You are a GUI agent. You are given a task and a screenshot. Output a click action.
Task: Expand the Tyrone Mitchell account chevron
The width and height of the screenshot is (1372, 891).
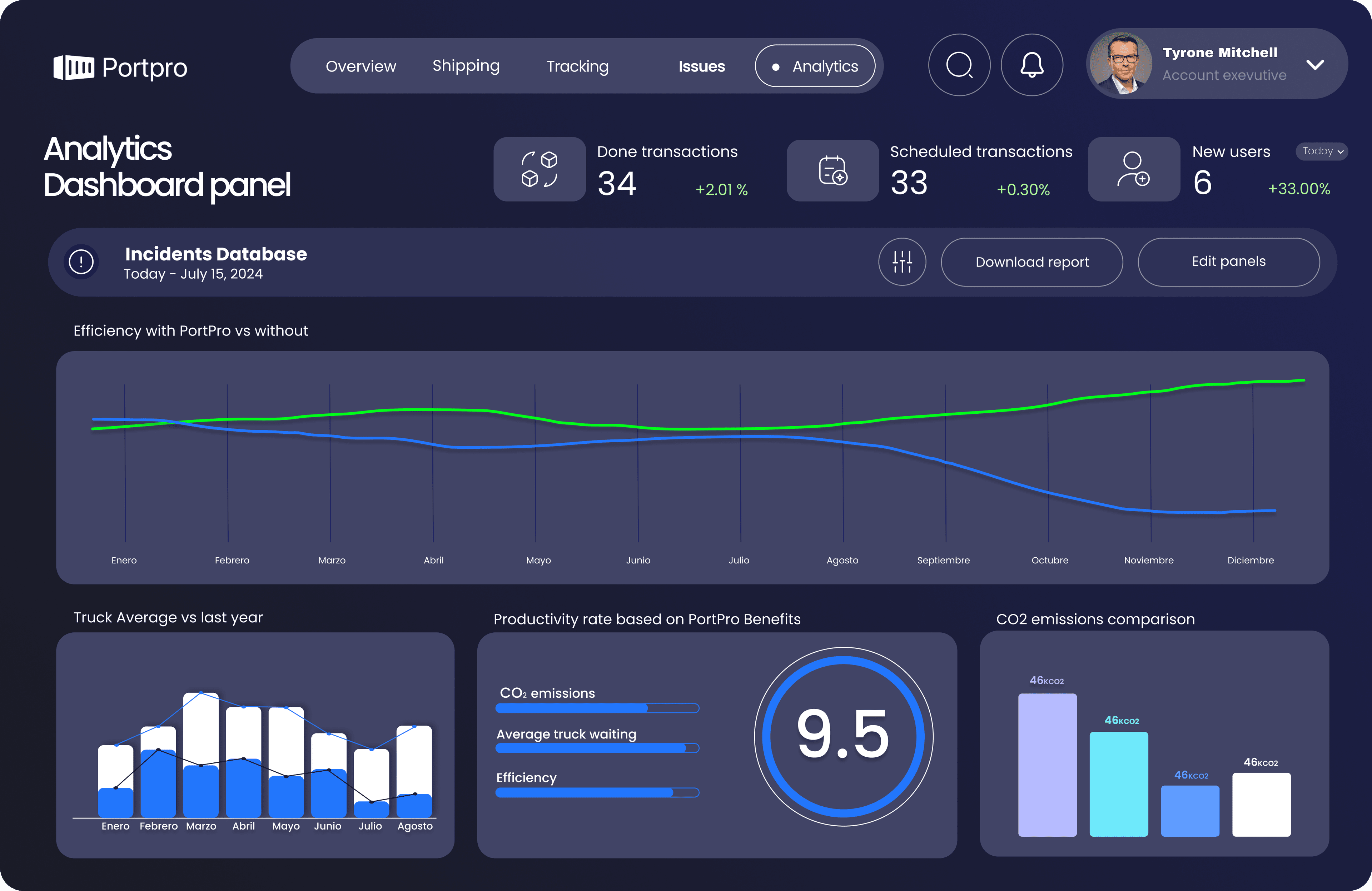pyautogui.click(x=1315, y=65)
